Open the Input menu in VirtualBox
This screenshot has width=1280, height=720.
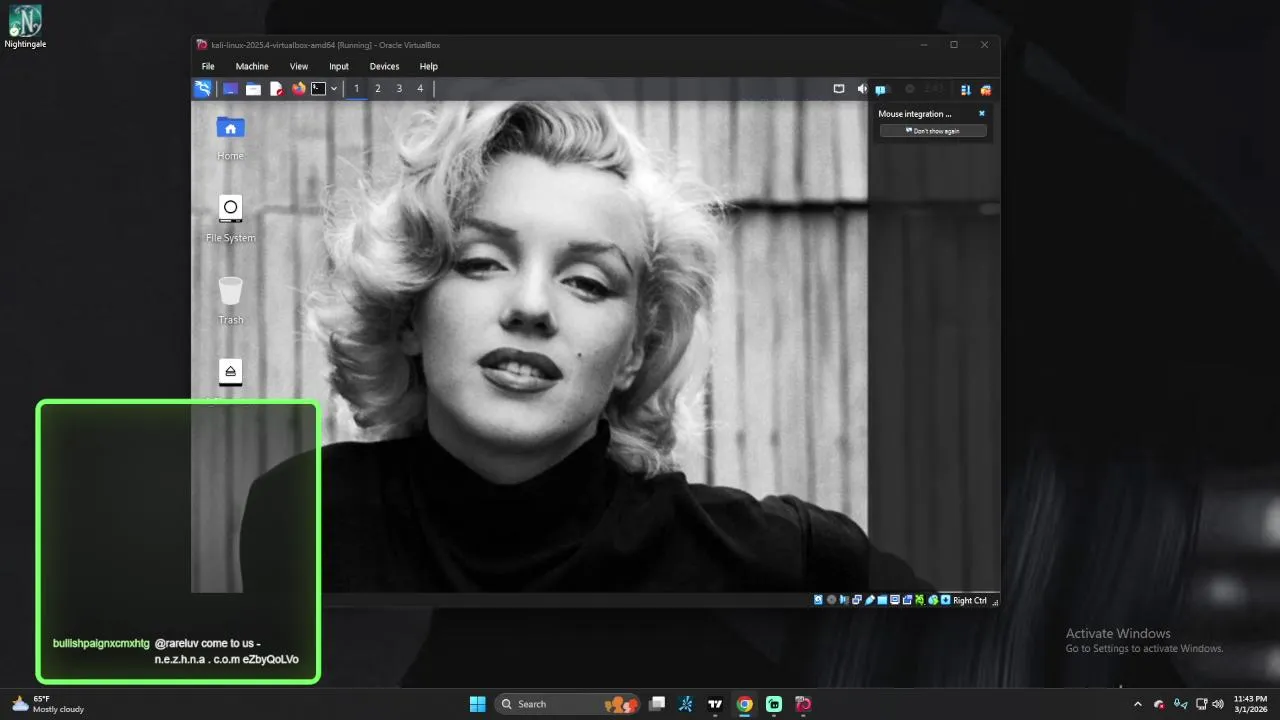339,66
